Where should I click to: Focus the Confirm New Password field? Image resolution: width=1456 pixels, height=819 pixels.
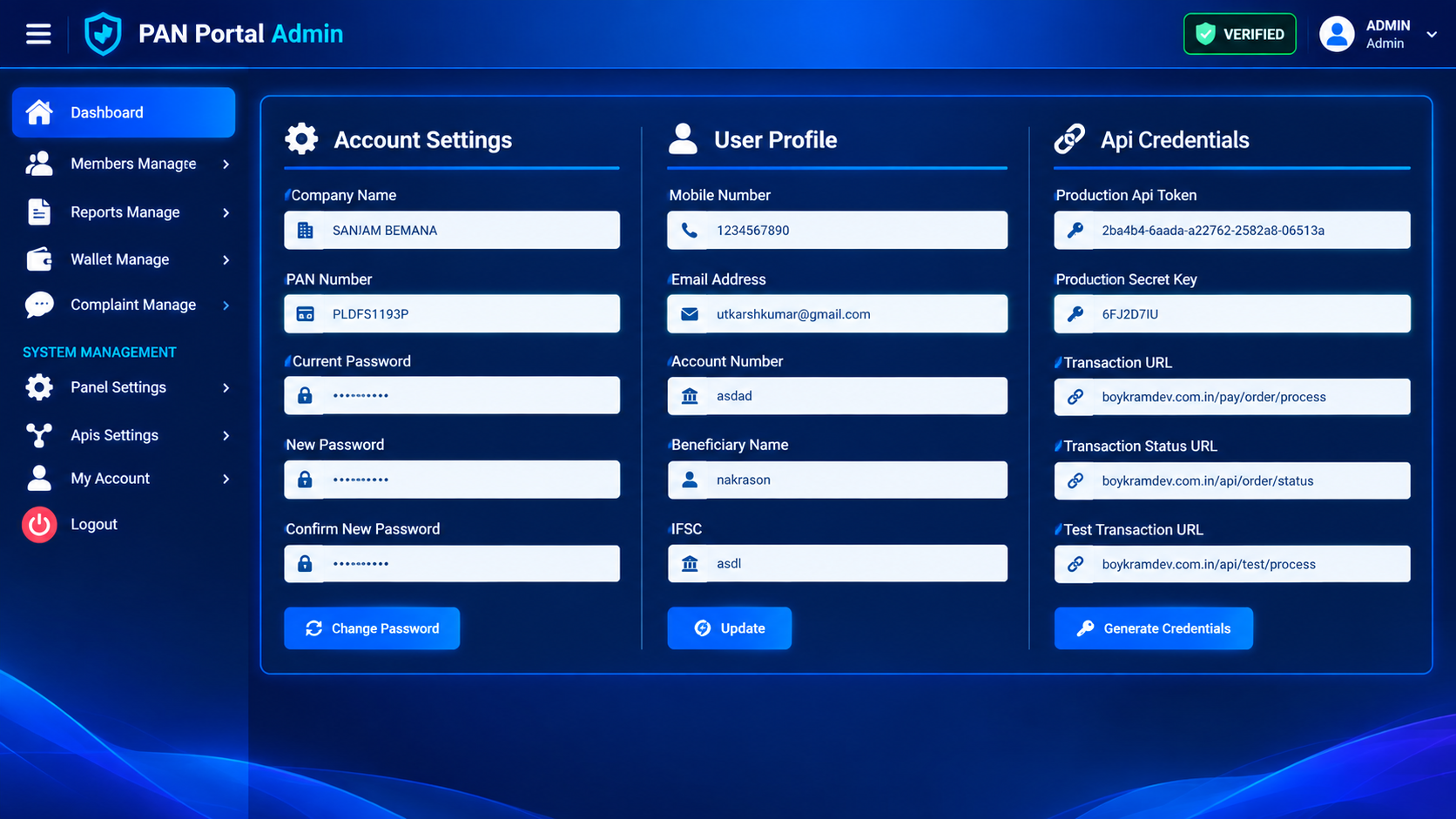click(452, 563)
